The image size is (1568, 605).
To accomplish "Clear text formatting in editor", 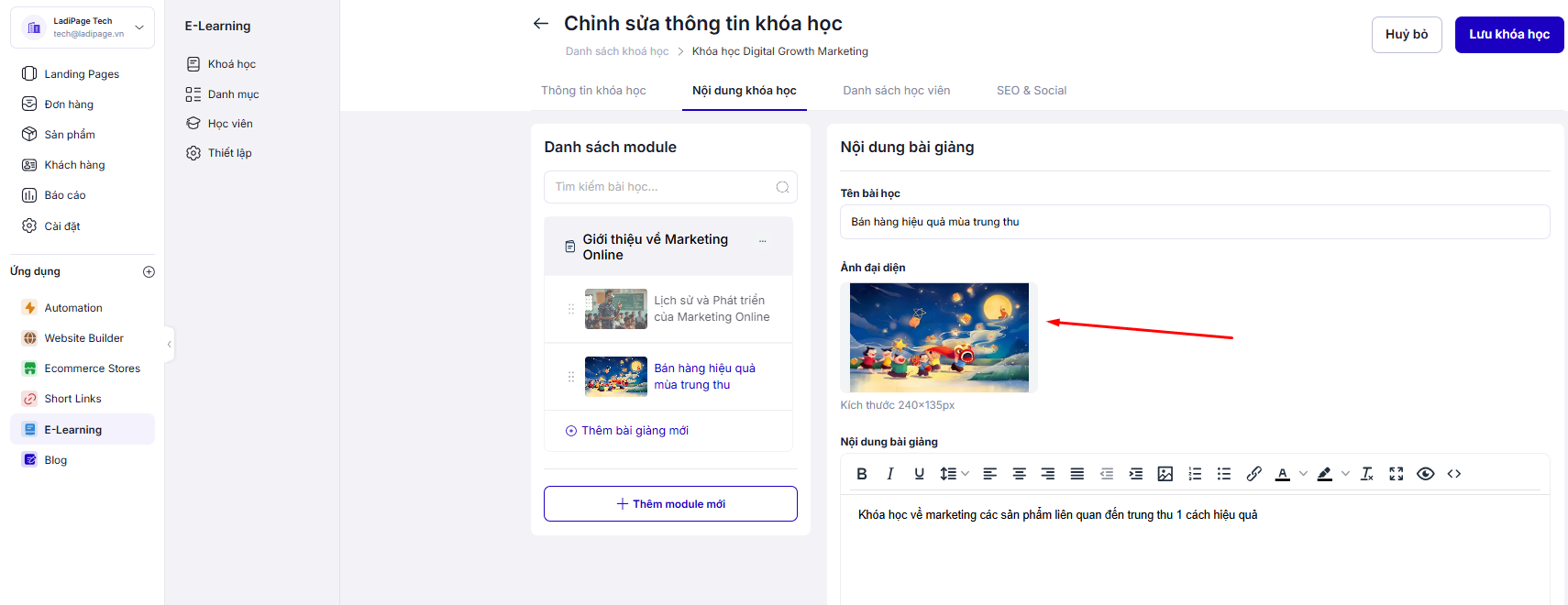I will point(1366,474).
